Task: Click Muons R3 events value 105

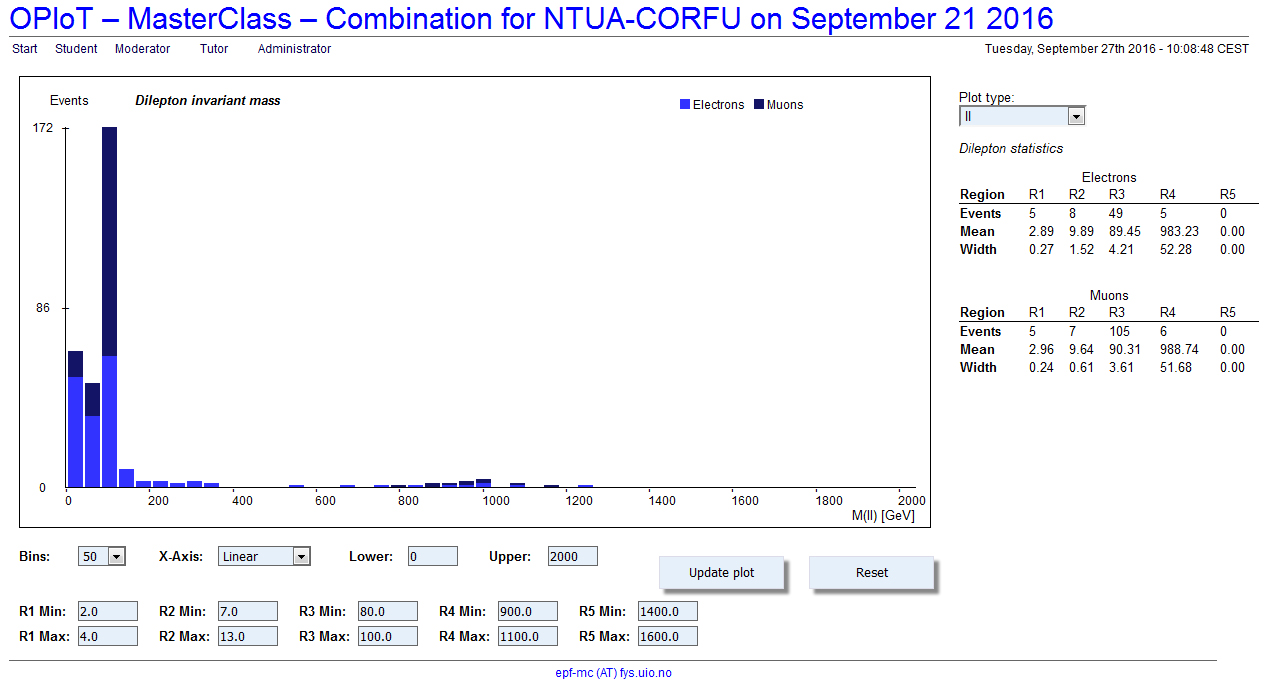Action: tap(1119, 331)
